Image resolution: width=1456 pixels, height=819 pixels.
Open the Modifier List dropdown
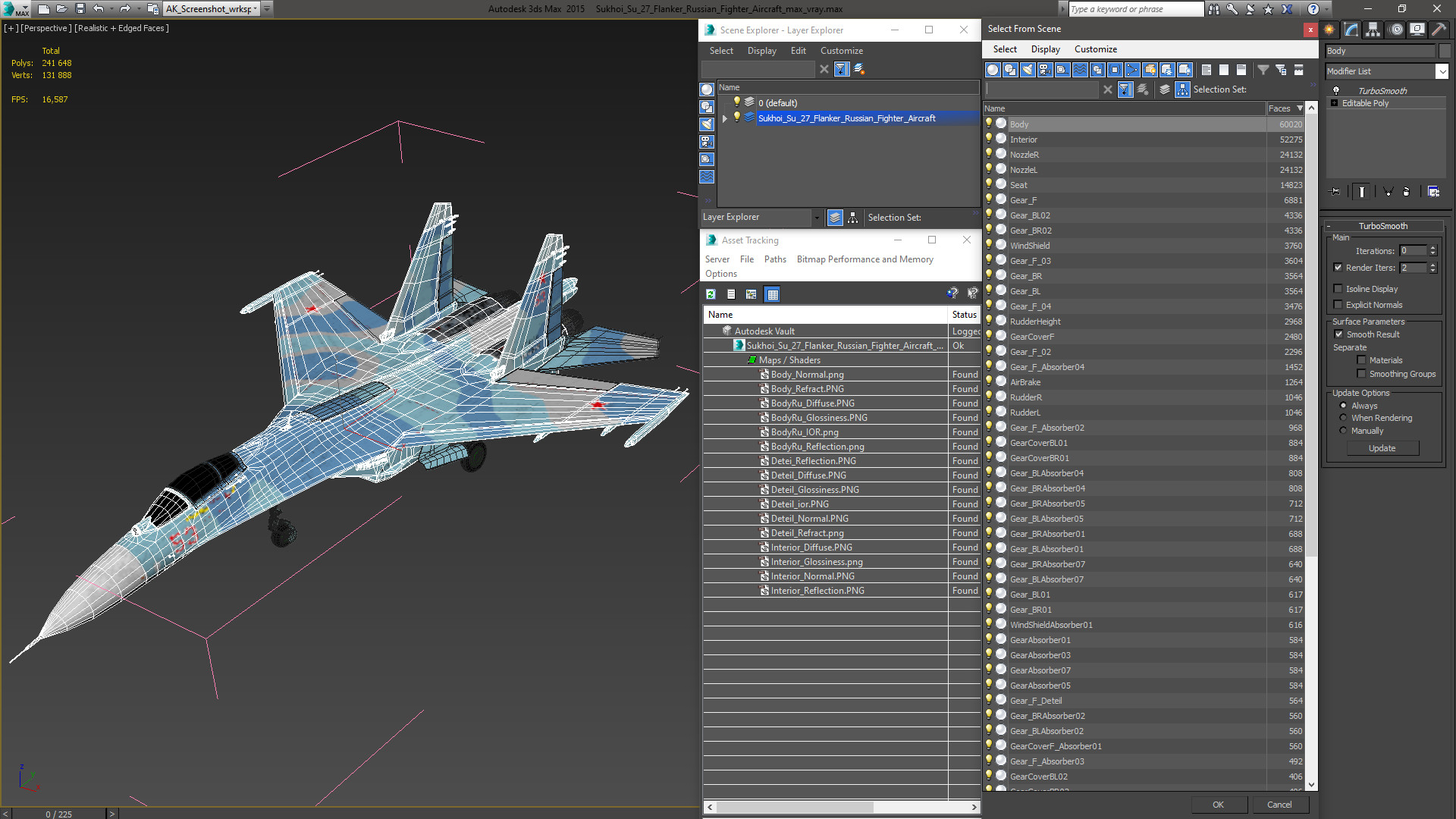coord(1442,71)
